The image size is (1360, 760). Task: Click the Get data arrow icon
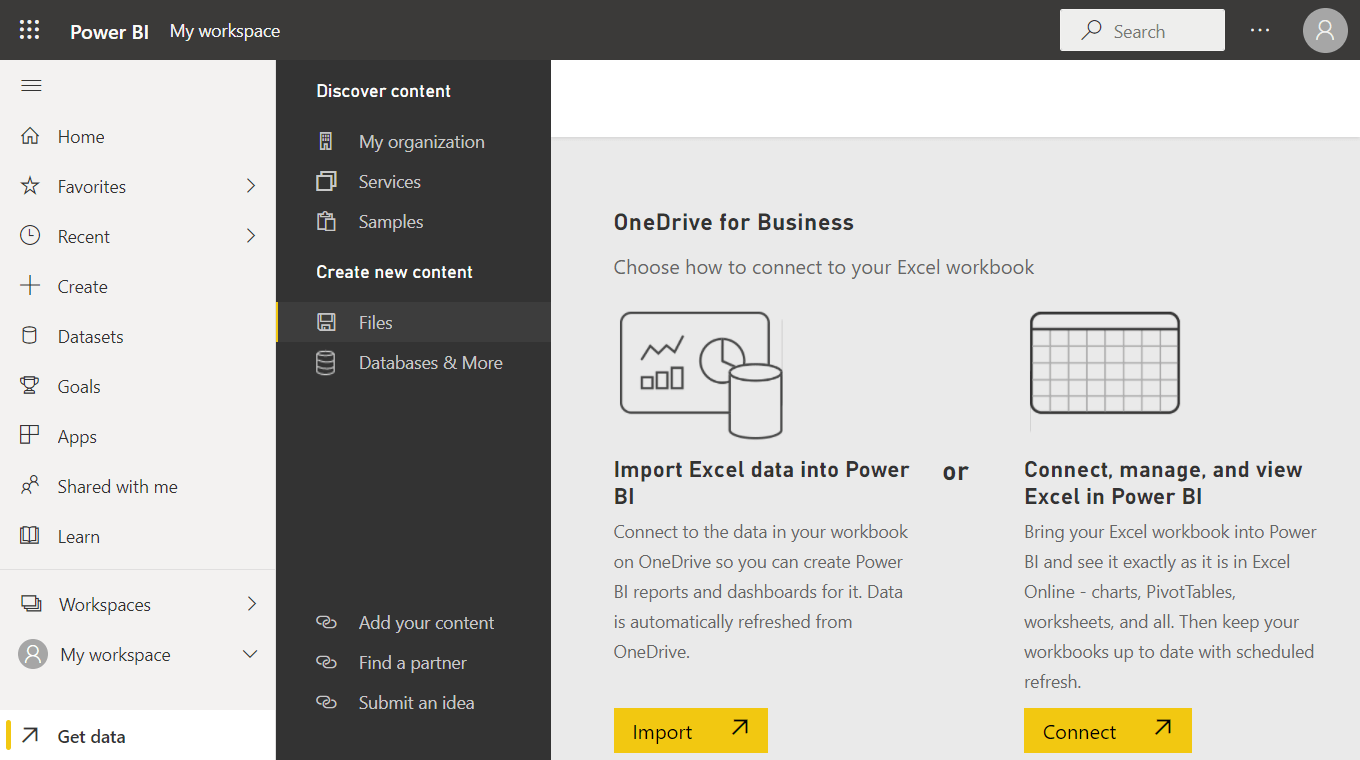31,735
